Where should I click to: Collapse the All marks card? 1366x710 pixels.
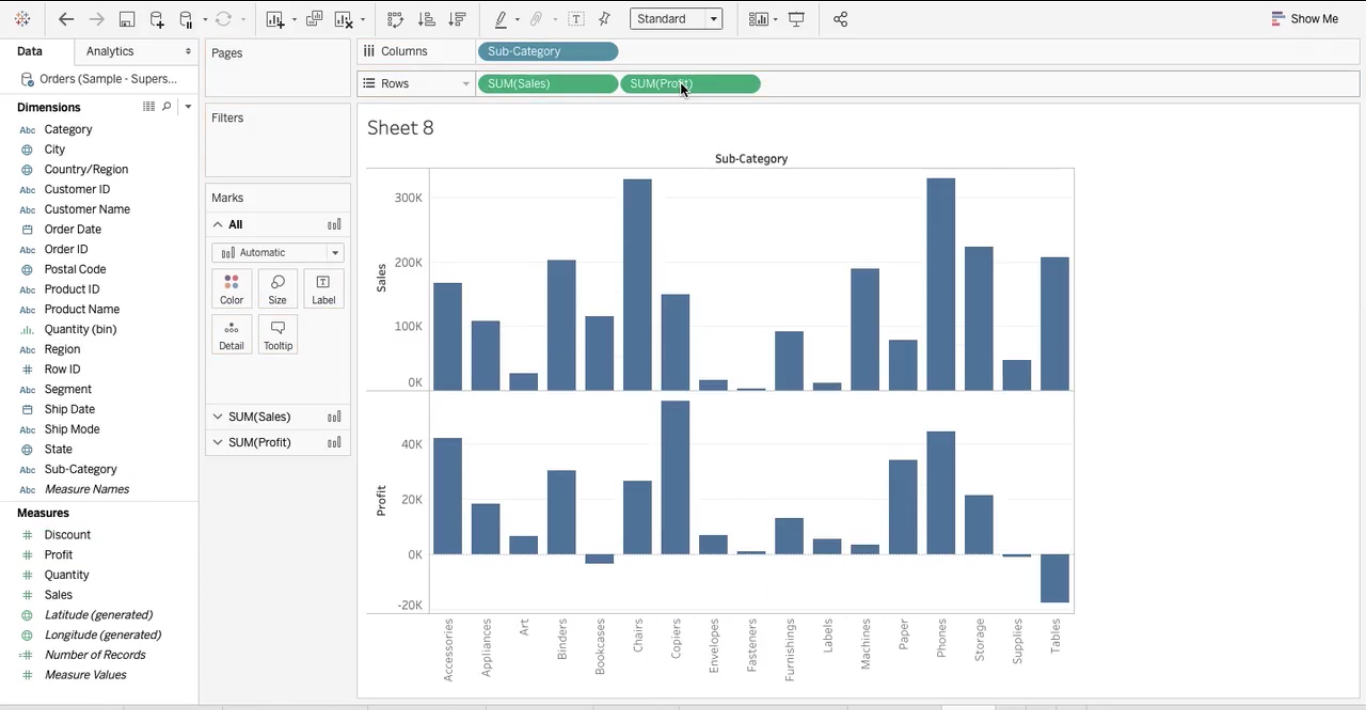(x=219, y=224)
